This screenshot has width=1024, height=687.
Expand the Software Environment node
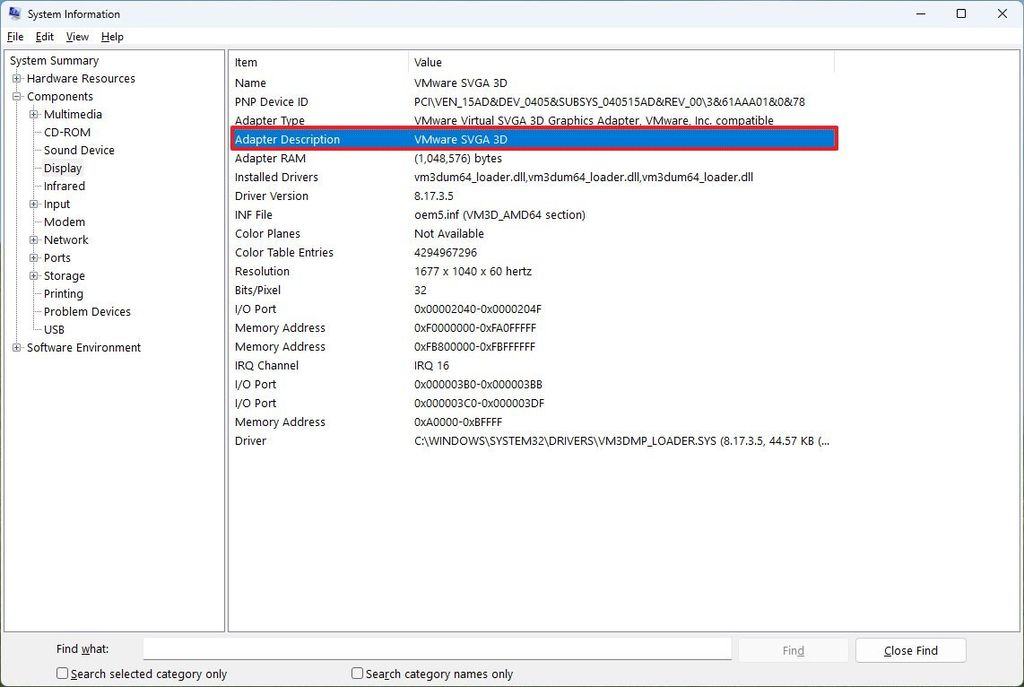[16, 347]
